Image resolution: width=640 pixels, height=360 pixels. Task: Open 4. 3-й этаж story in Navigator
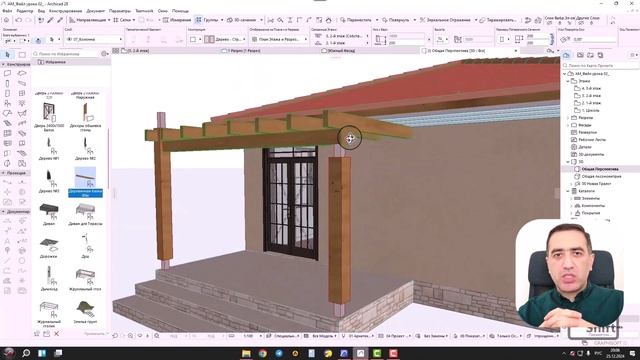(x=591, y=89)
